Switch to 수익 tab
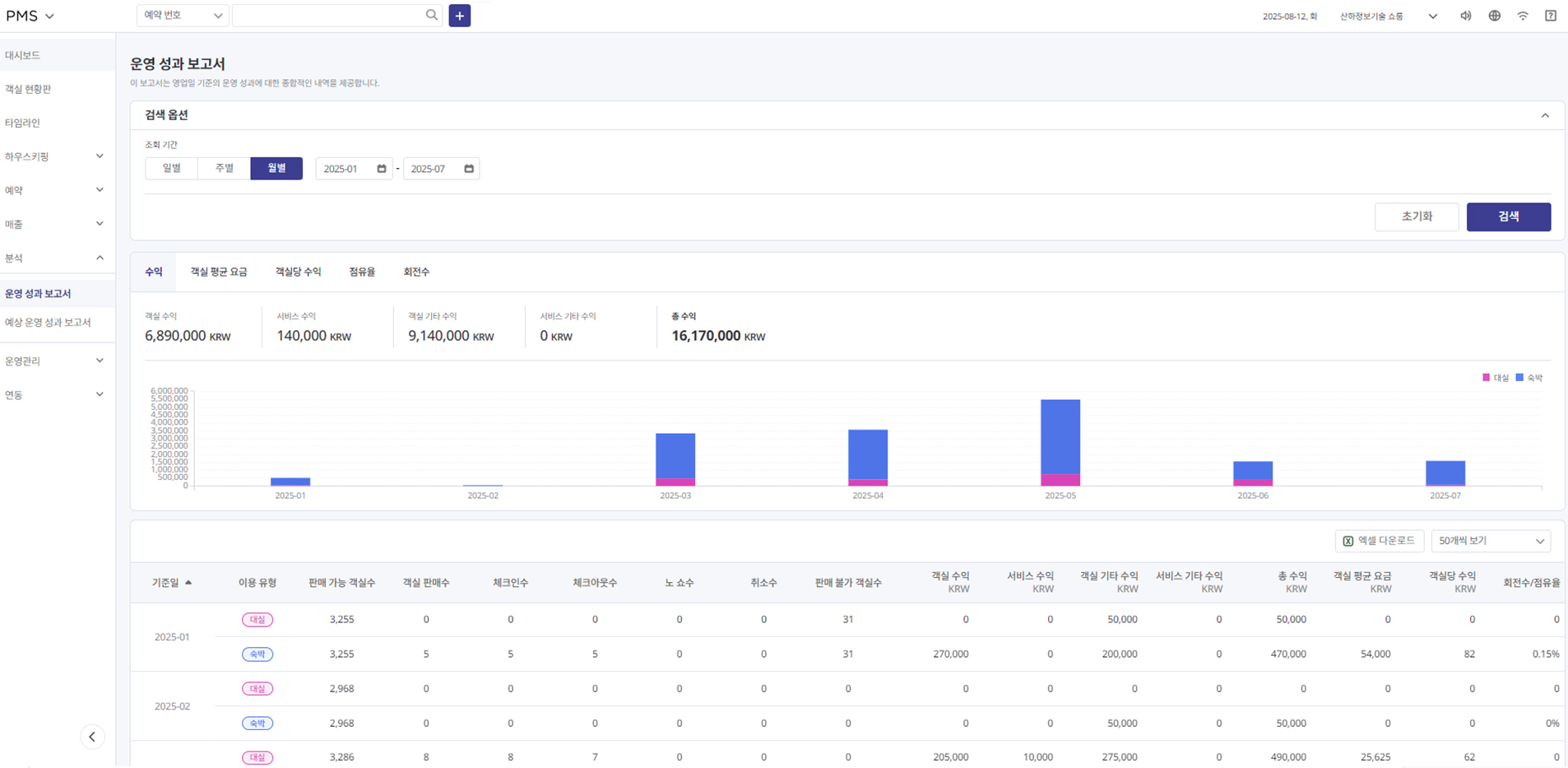The image size is (1568, 768). (154, 272)
